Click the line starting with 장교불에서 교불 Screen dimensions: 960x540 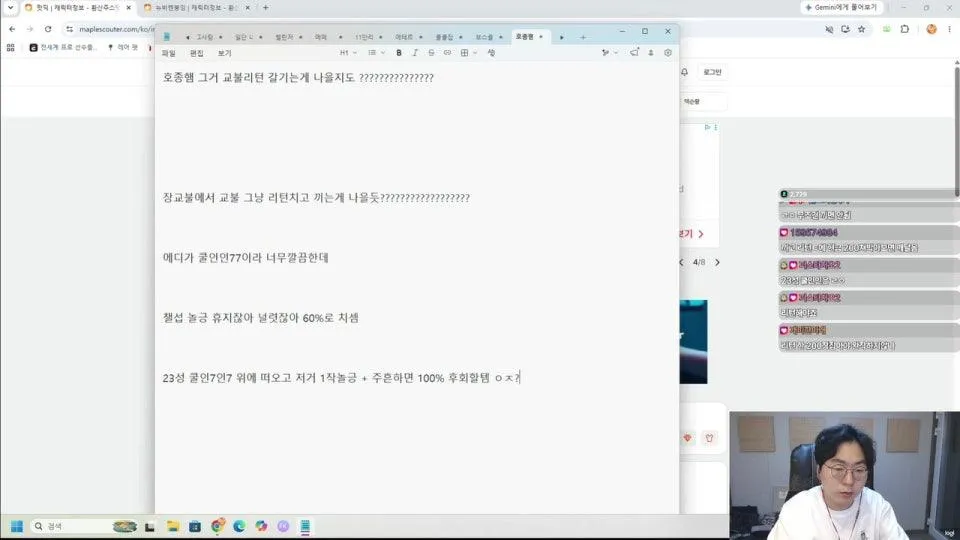coord(316,198)
